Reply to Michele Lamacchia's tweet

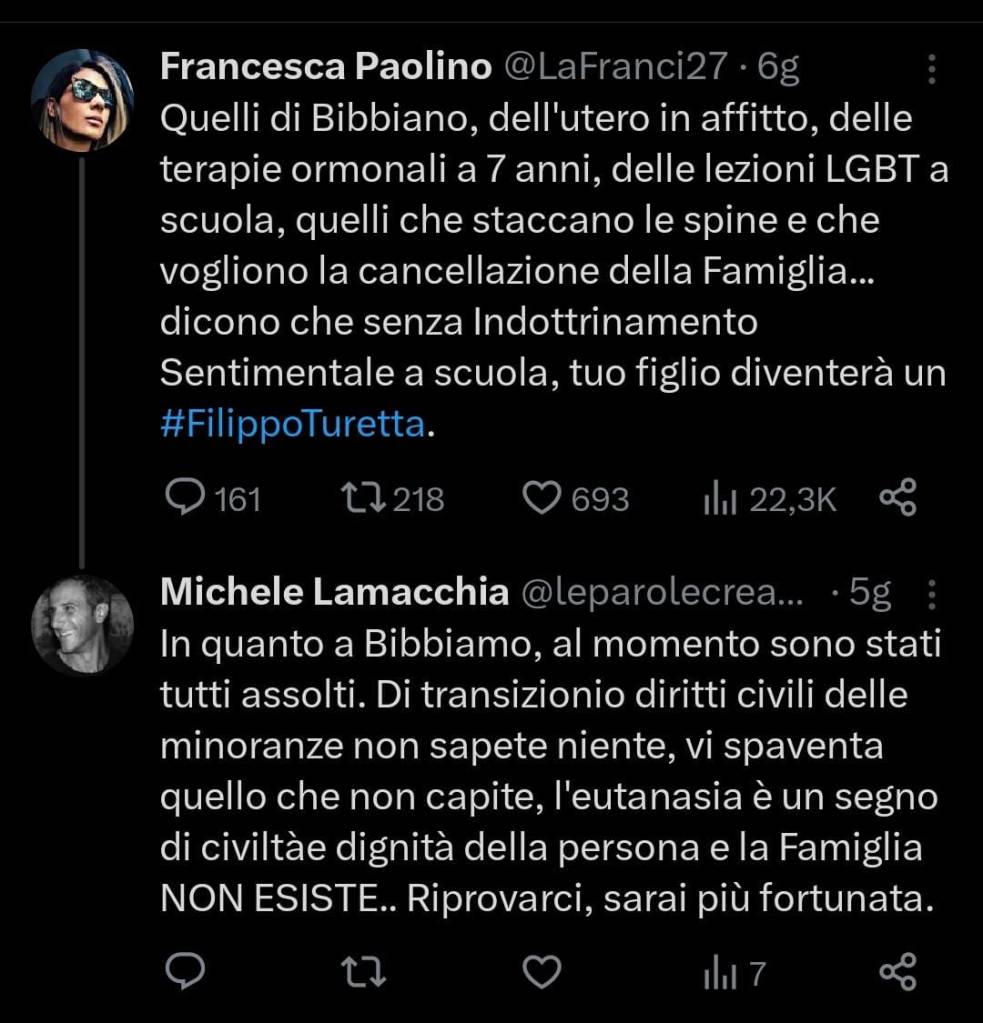tap(184, 970)
